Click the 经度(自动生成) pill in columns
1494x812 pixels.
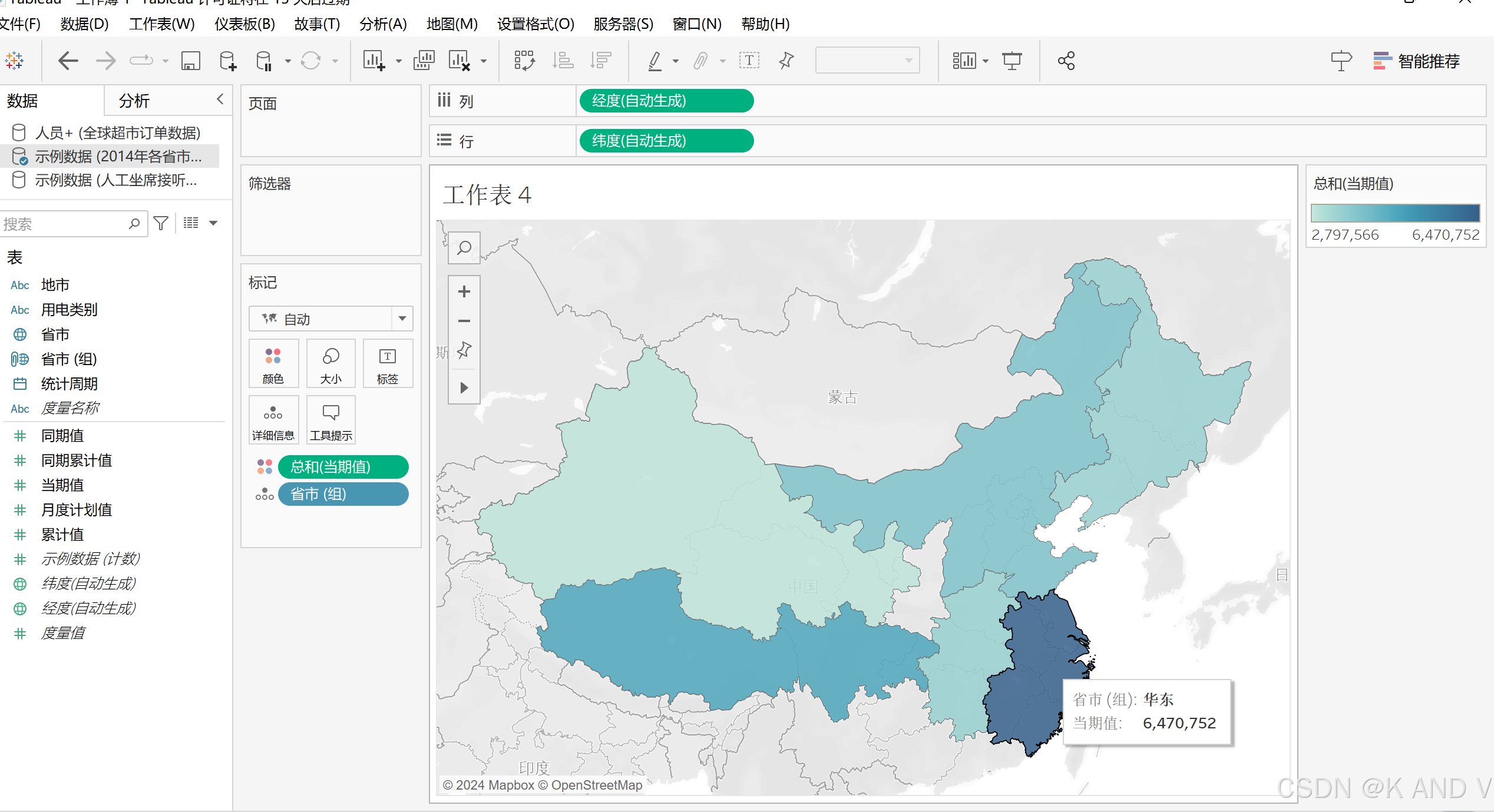[666, 101]
